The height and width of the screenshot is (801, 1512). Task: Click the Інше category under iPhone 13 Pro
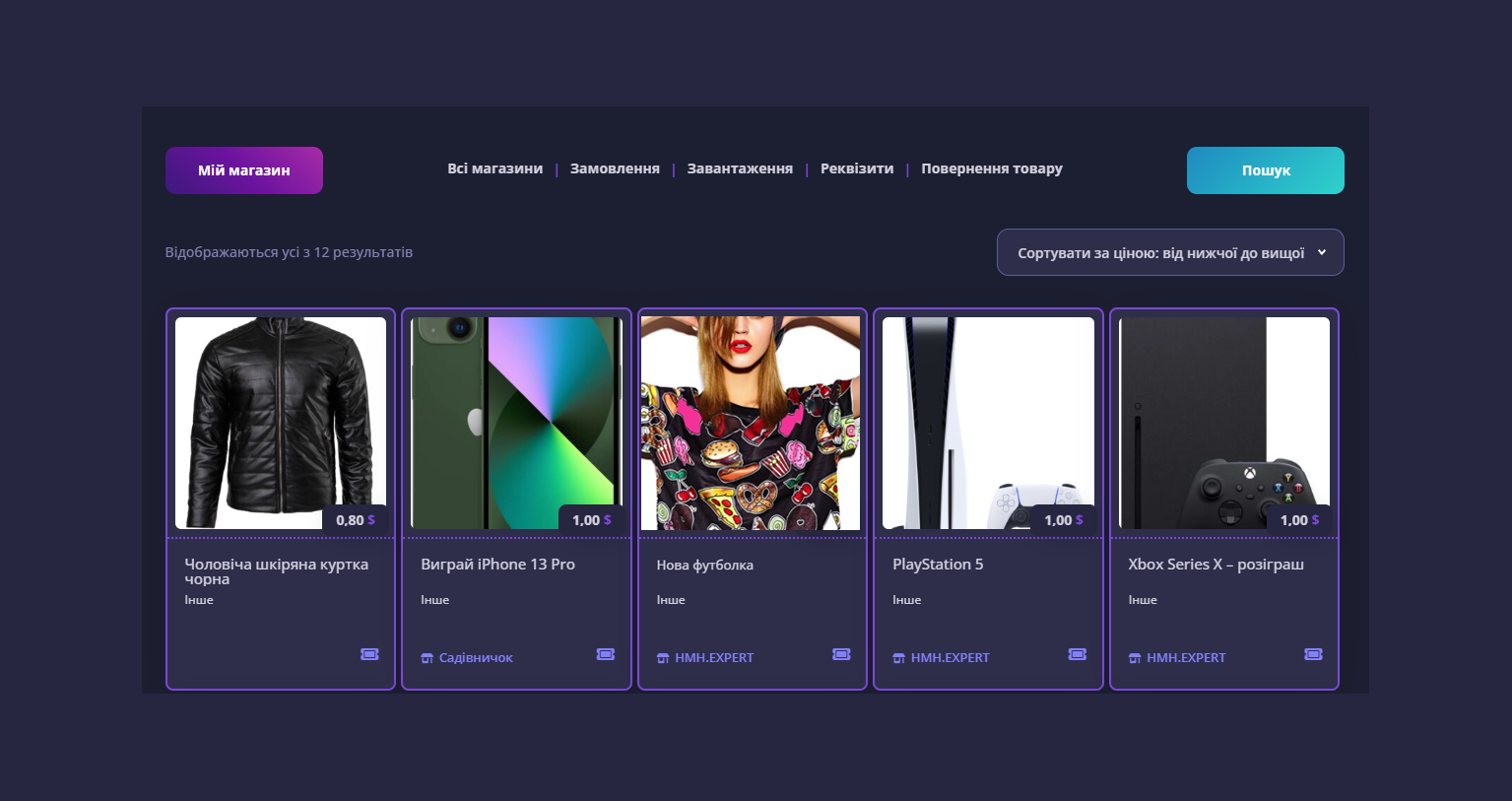pyautogui.click(x=434, y=600)
